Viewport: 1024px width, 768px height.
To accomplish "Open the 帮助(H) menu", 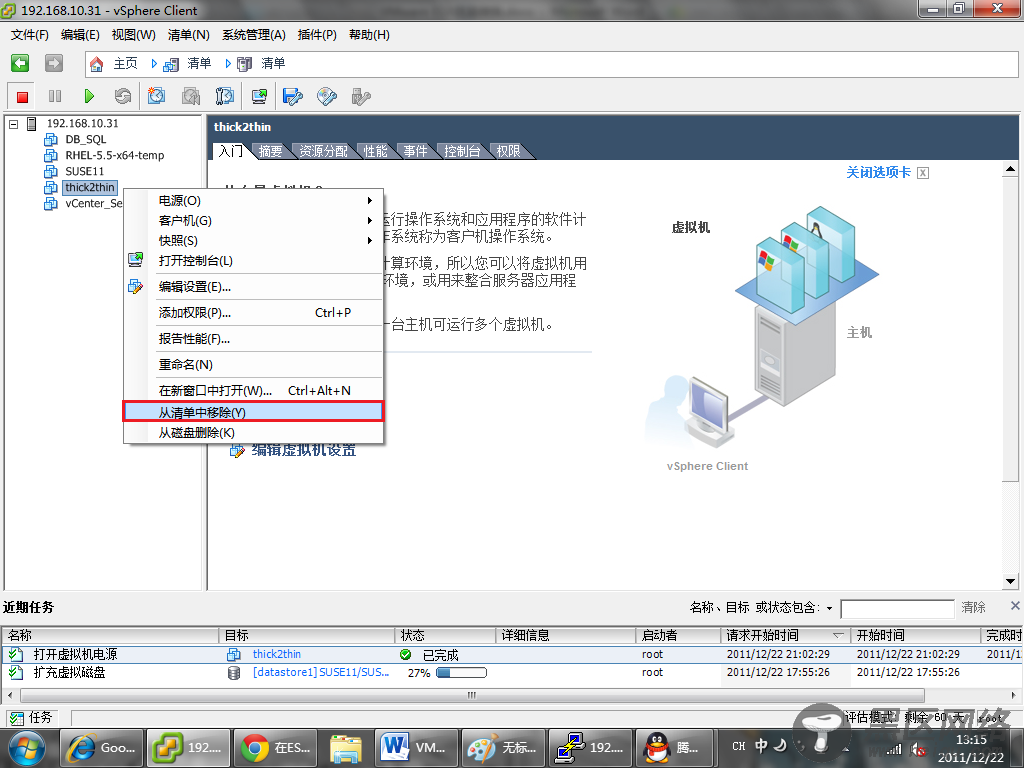I will coord(369,35).
